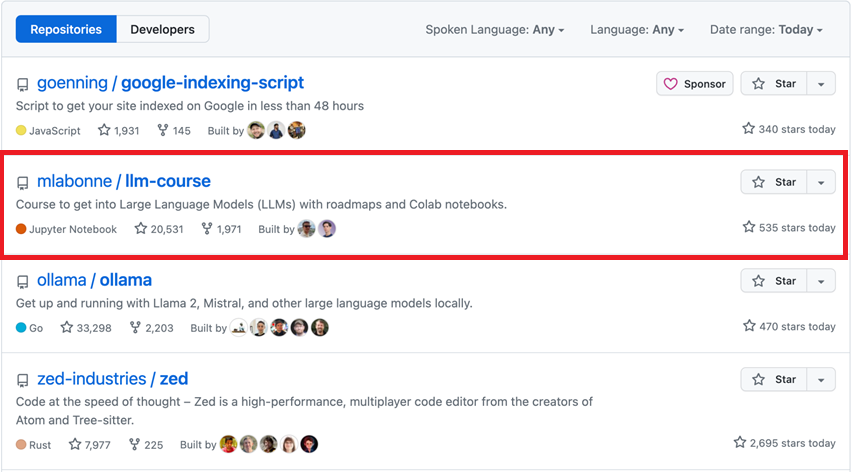Open first contributor avatar of zed

228,444
